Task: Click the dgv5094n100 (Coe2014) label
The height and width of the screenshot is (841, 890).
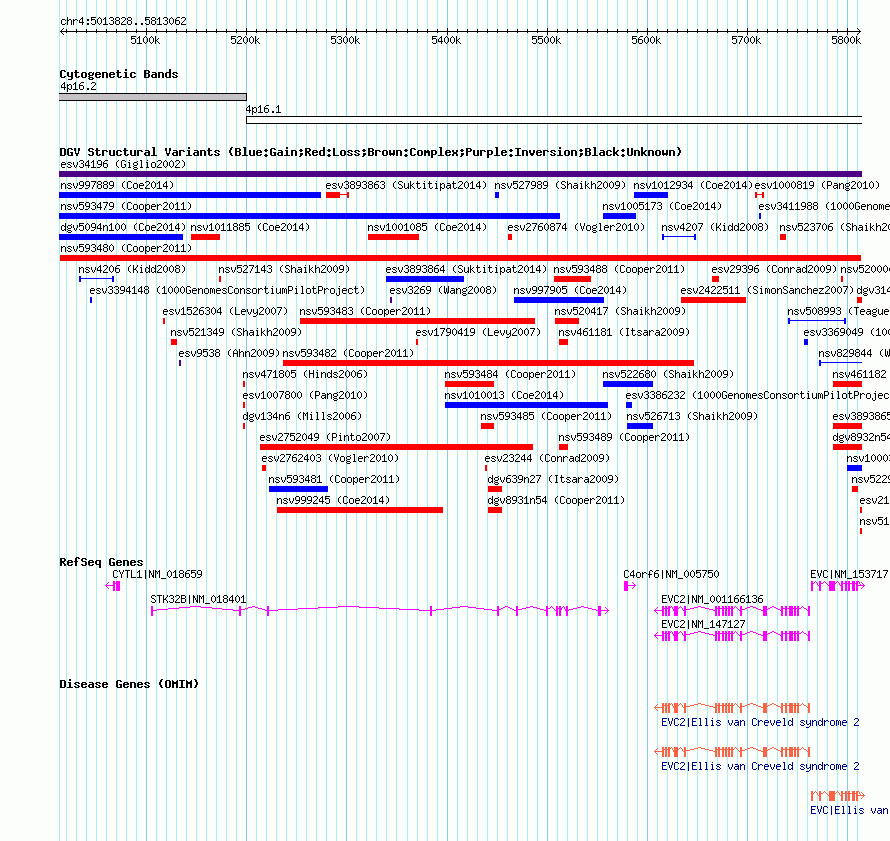Action: click(123, 227)
